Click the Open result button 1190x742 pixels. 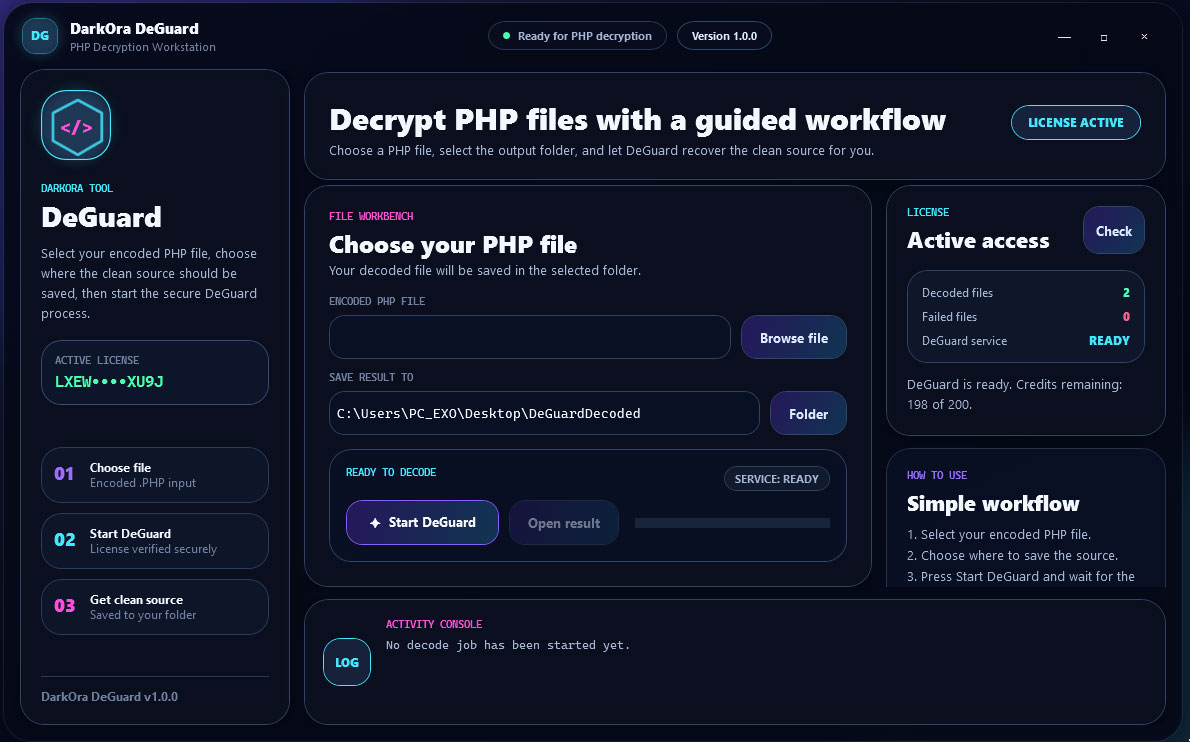tap(564, 523)
